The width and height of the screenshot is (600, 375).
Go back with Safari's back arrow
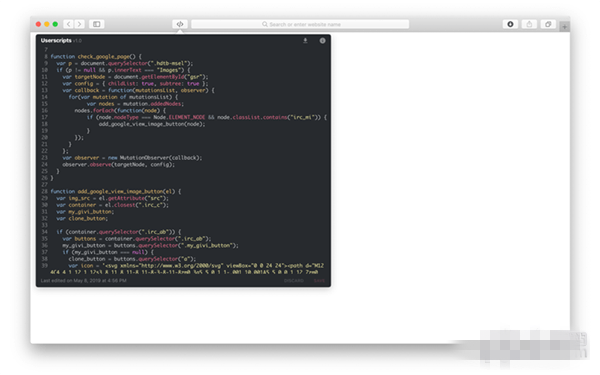(68, 24)
